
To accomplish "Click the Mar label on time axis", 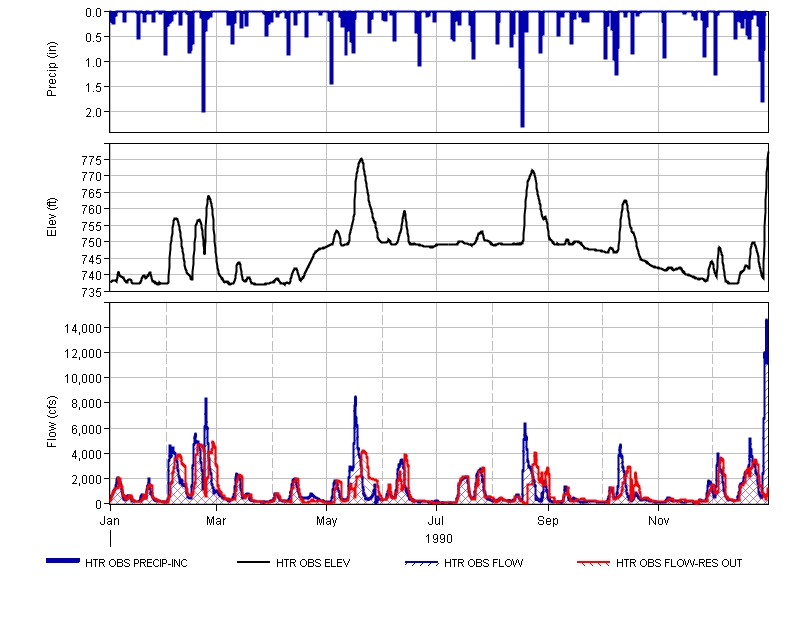I will tap(216, 521).
